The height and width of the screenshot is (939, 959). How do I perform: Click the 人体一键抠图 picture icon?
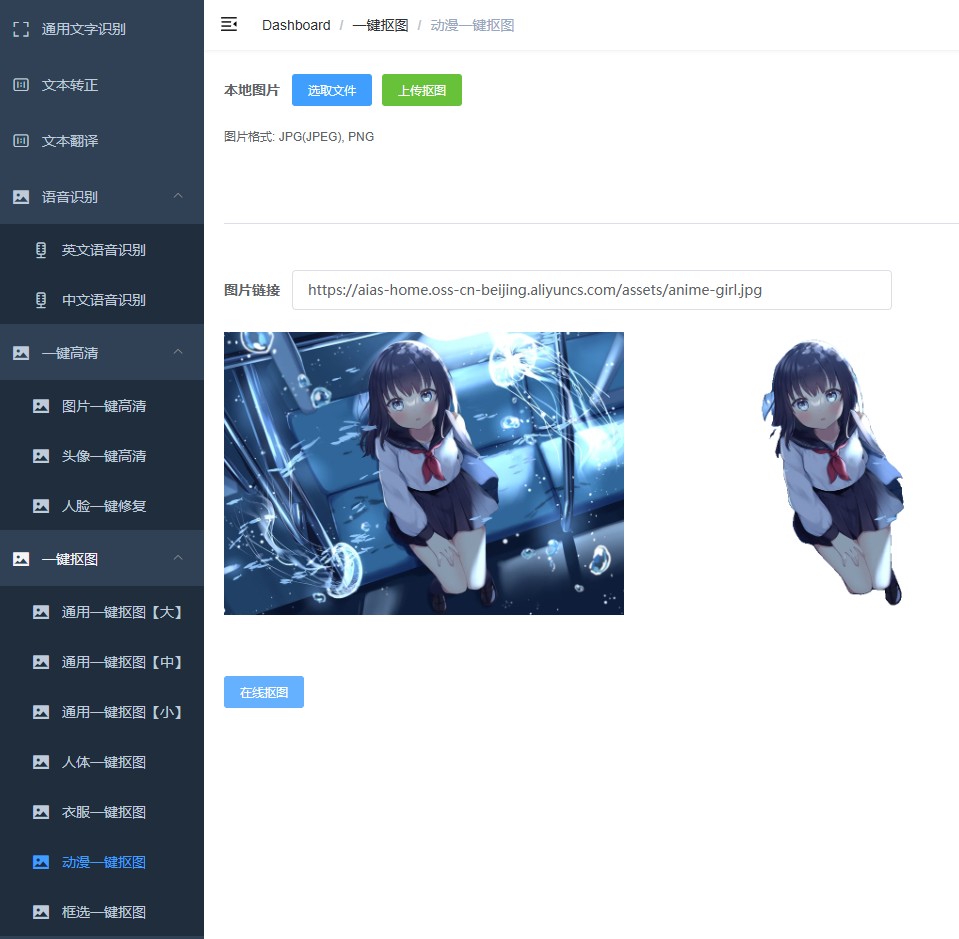[41, 762]
